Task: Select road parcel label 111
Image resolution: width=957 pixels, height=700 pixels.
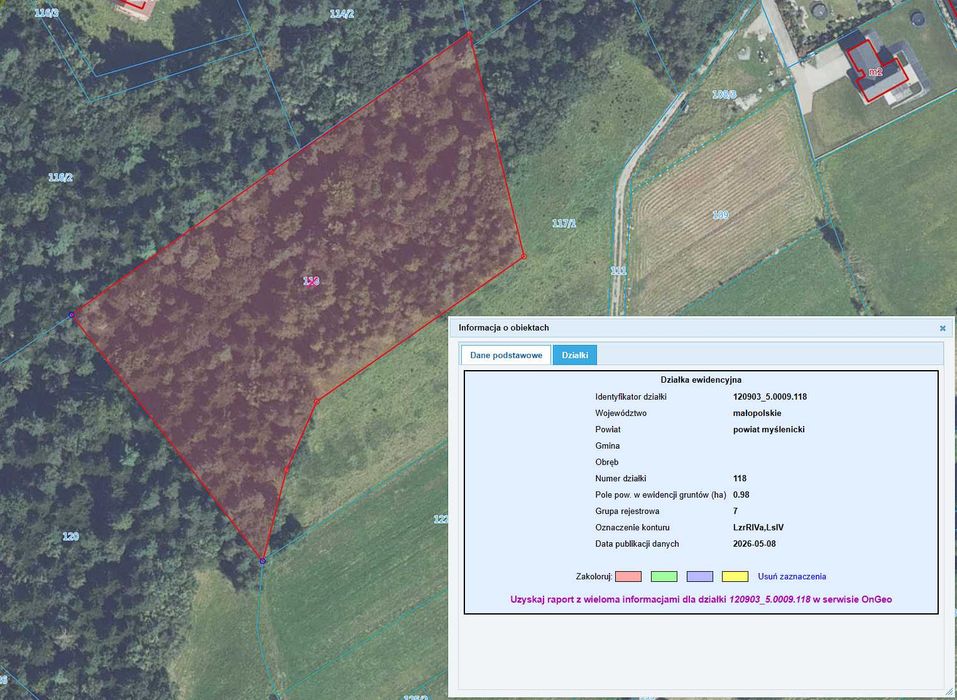Action: click(619, 270)
